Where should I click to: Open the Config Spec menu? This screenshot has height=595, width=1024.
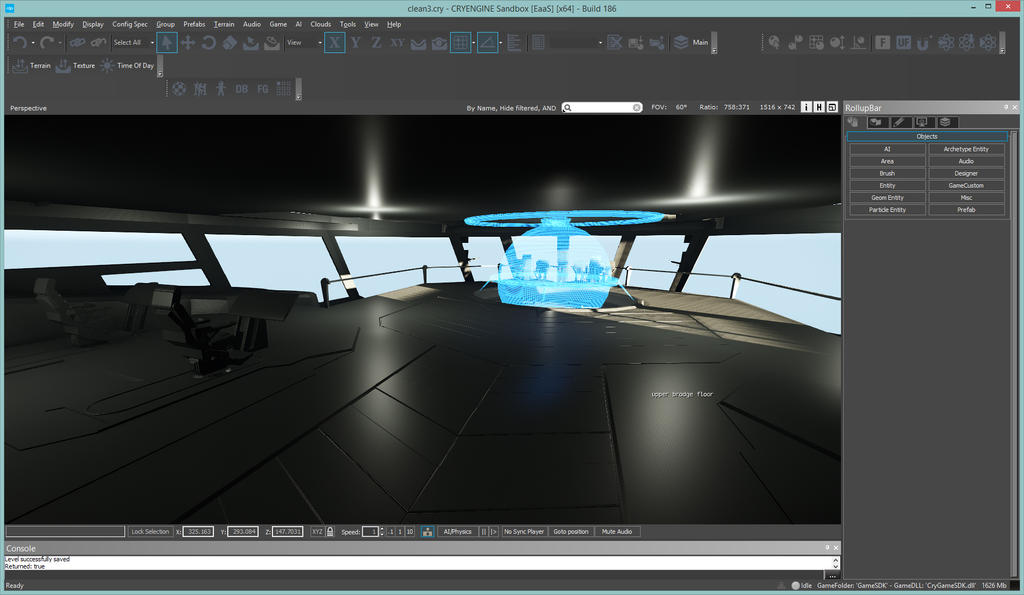coord(129,24)
